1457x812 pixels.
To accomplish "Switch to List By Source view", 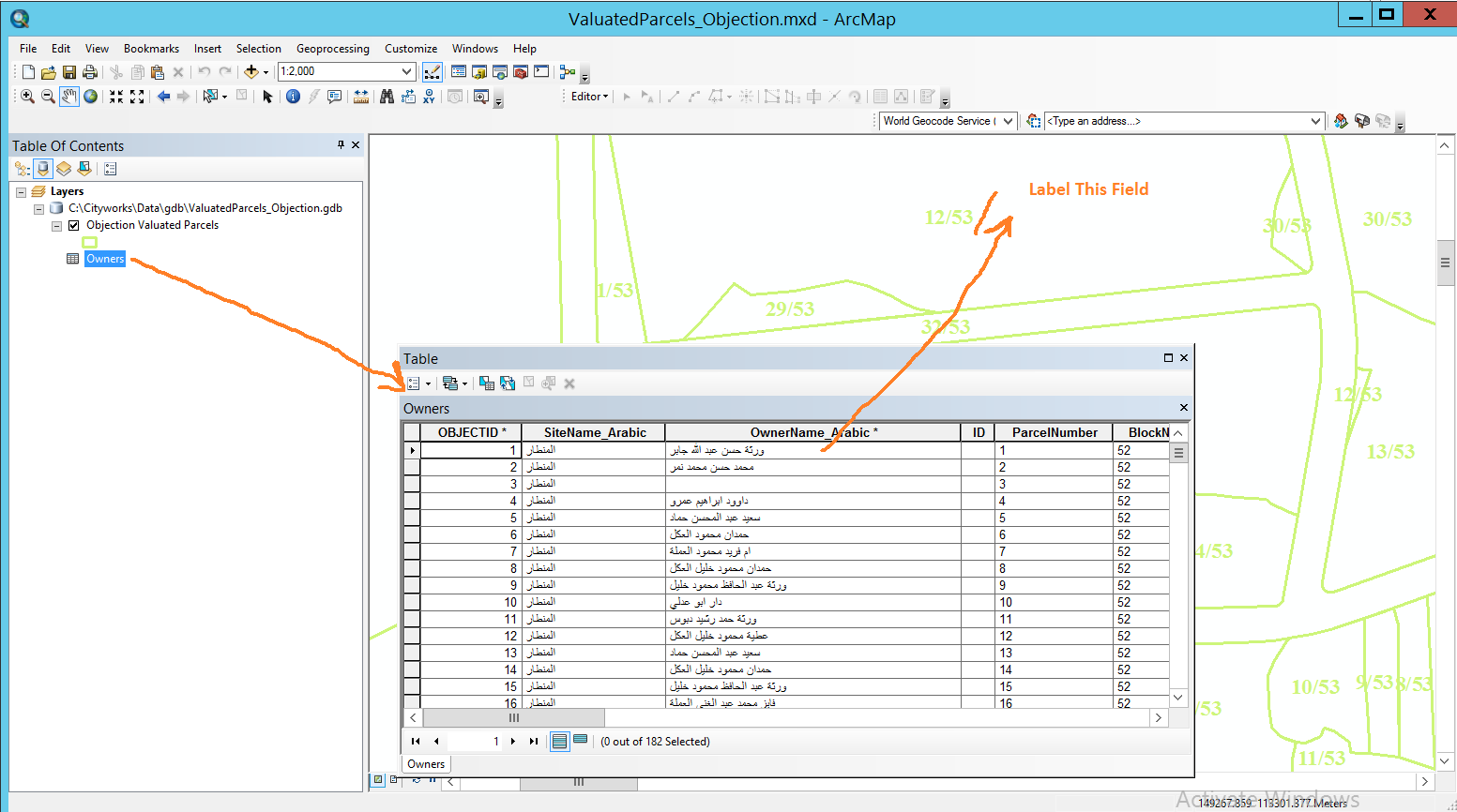I will click(x=43, y=169).
